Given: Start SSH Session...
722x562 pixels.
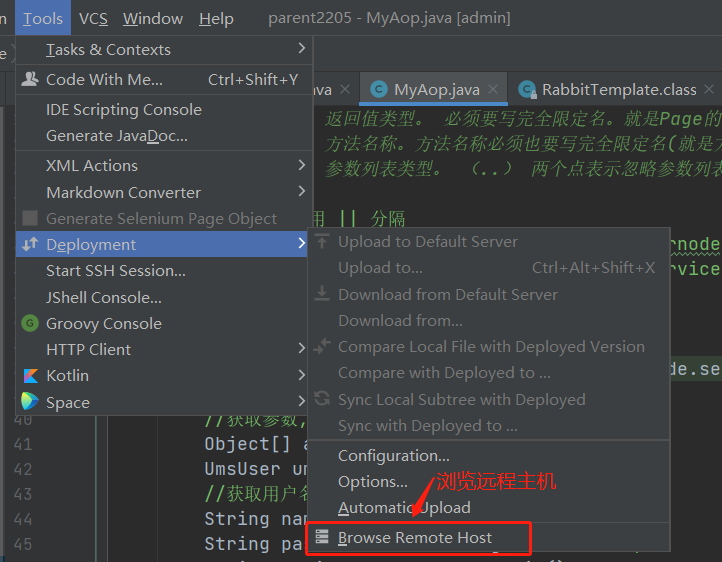Looking at the screenshot, I should (x=162, y=271).
